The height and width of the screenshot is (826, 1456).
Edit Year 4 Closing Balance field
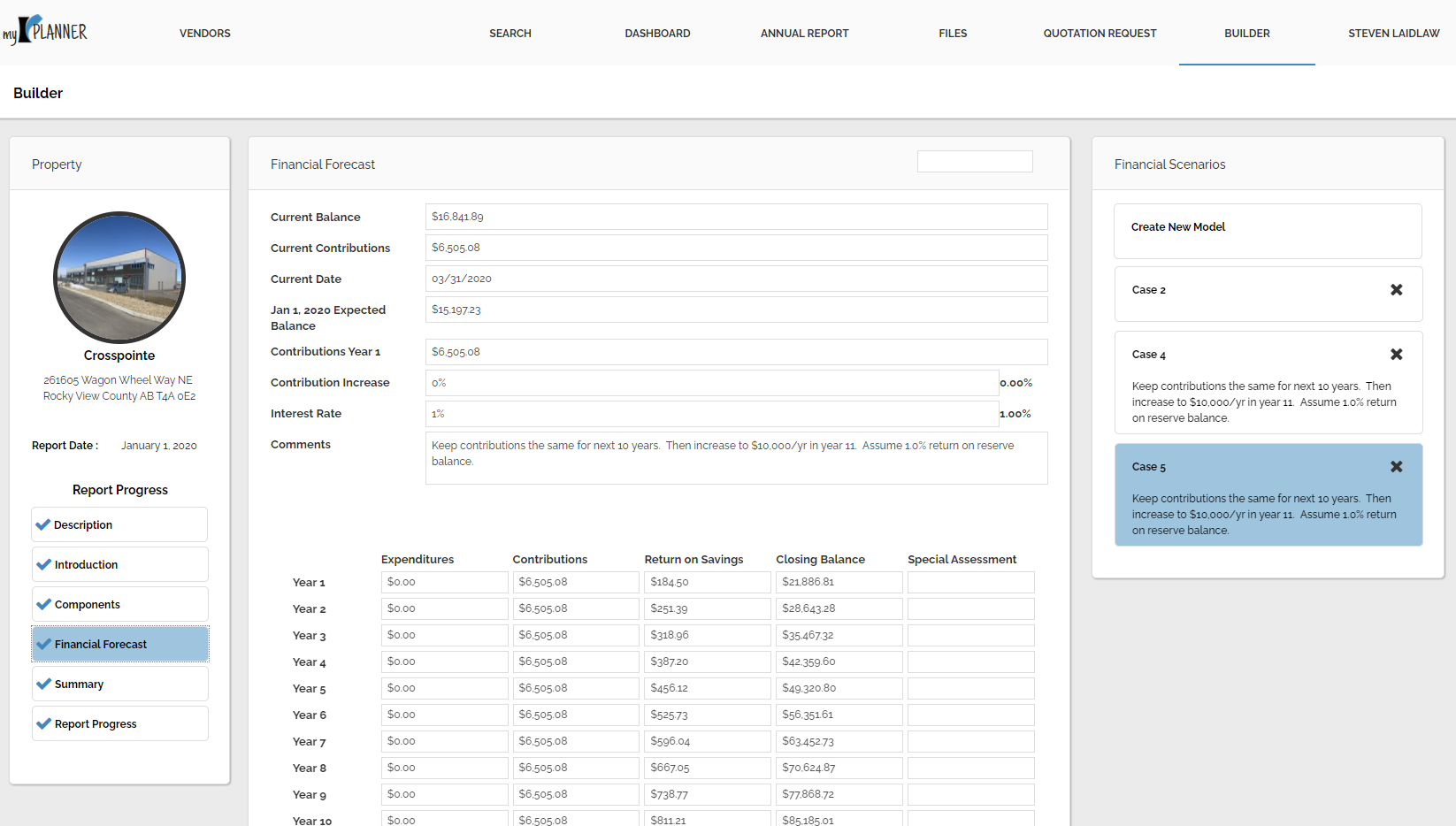[839, 662]
